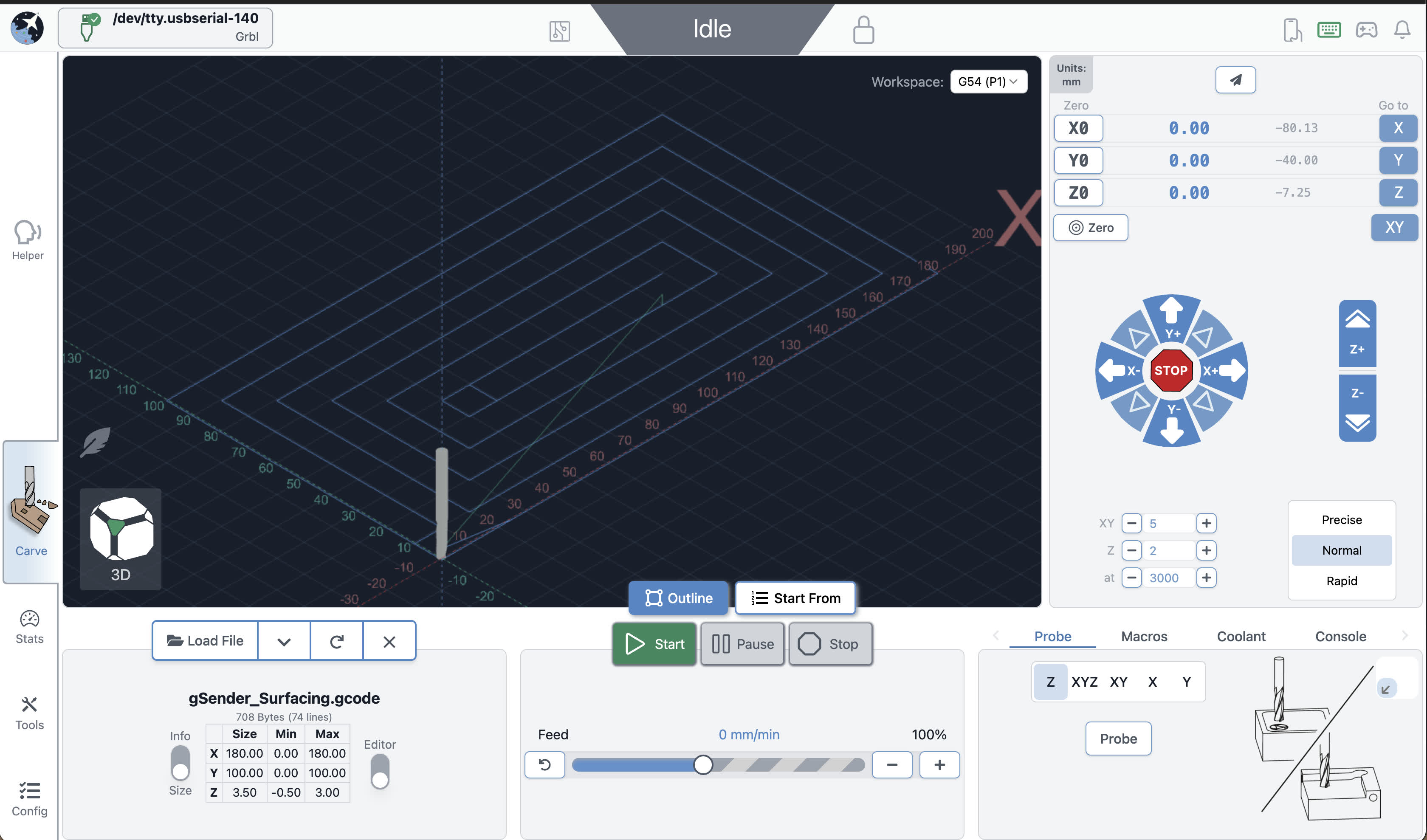Click the Start From button
This screenshot has height=840, width=1427.
click(795, 598)
